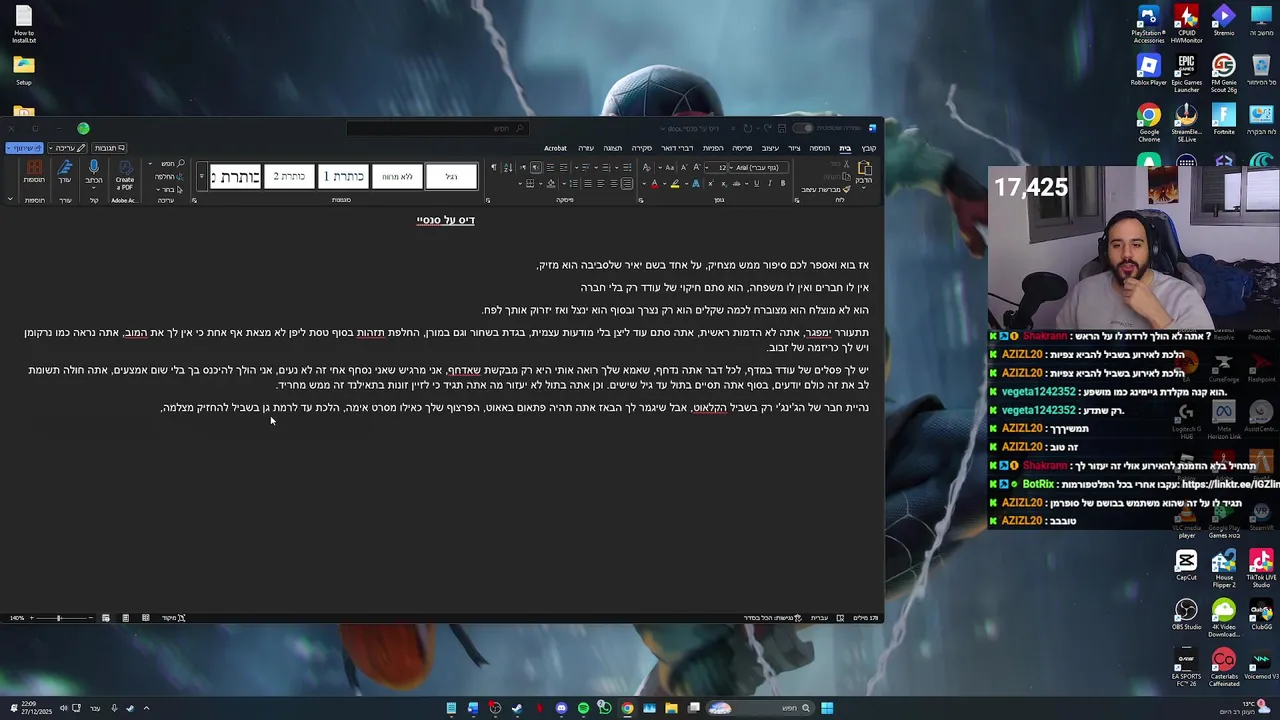
Task: Click the Windows Start button
Action: point(827,708)
